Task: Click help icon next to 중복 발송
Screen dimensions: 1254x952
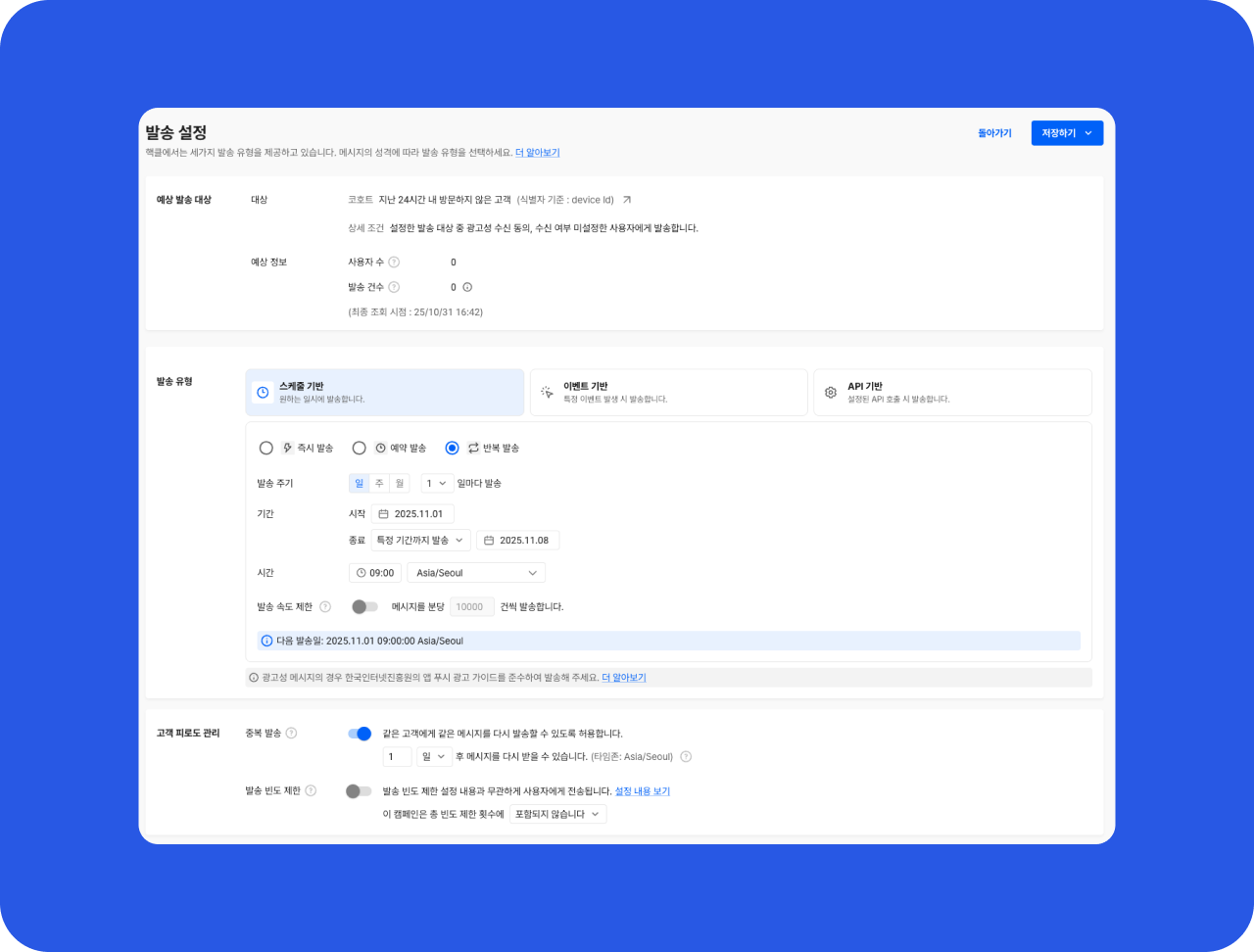Action: (291, 734)
